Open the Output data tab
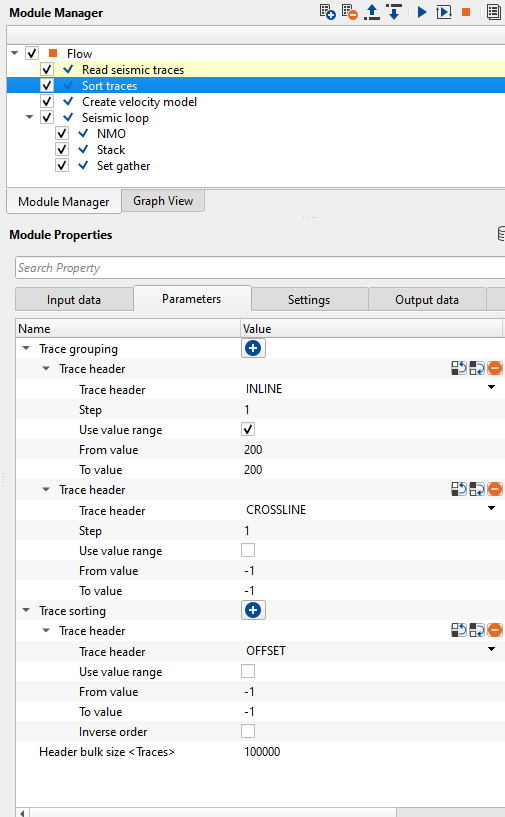Image resolution: width=505 pixels, height=817 pixels. coord(427,300)
